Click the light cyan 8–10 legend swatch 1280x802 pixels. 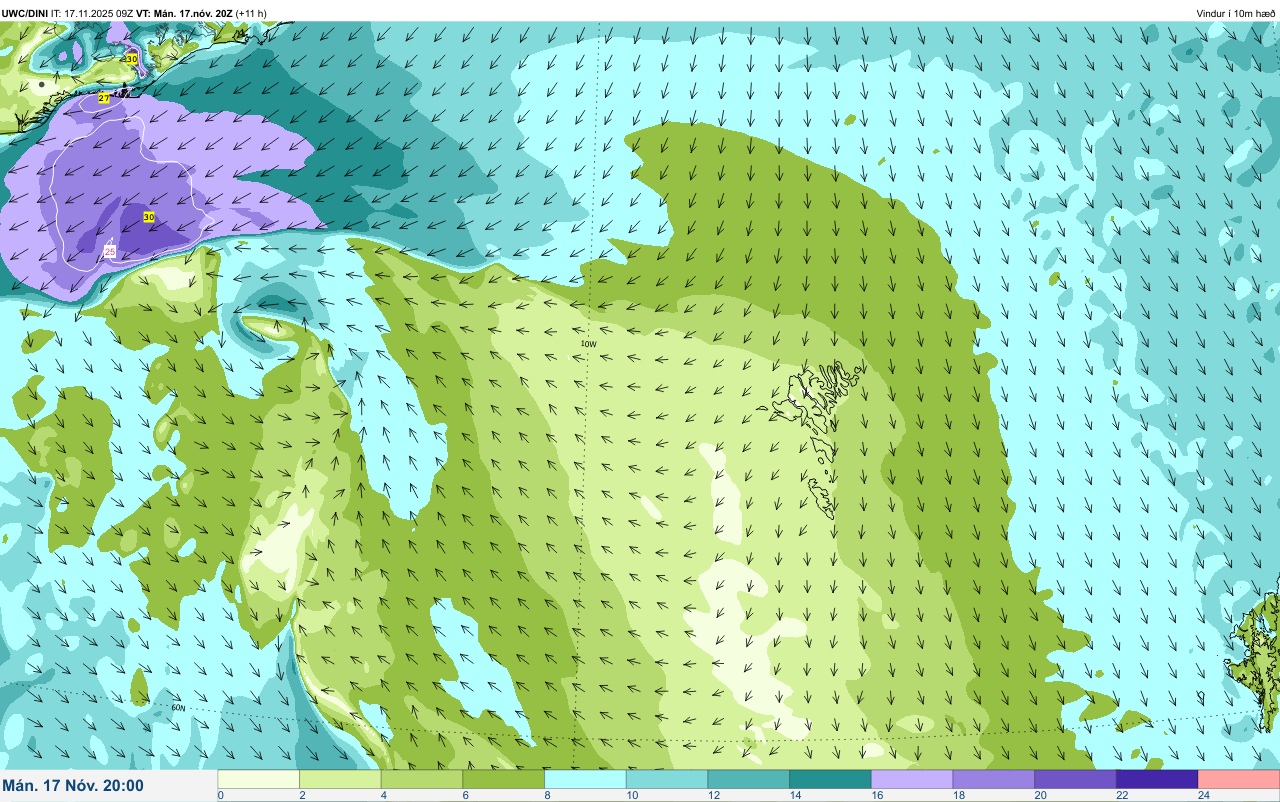[x=585, y=779]
